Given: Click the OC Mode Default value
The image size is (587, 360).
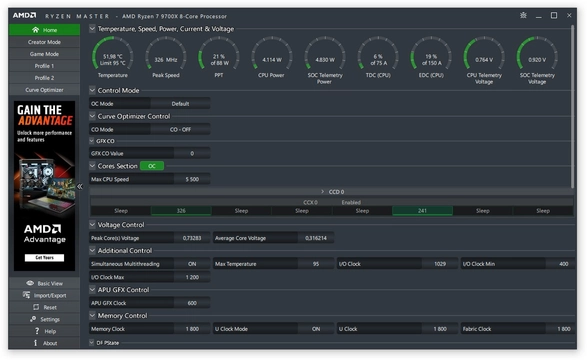Looking at the screenshot, I should coord(180,104).
